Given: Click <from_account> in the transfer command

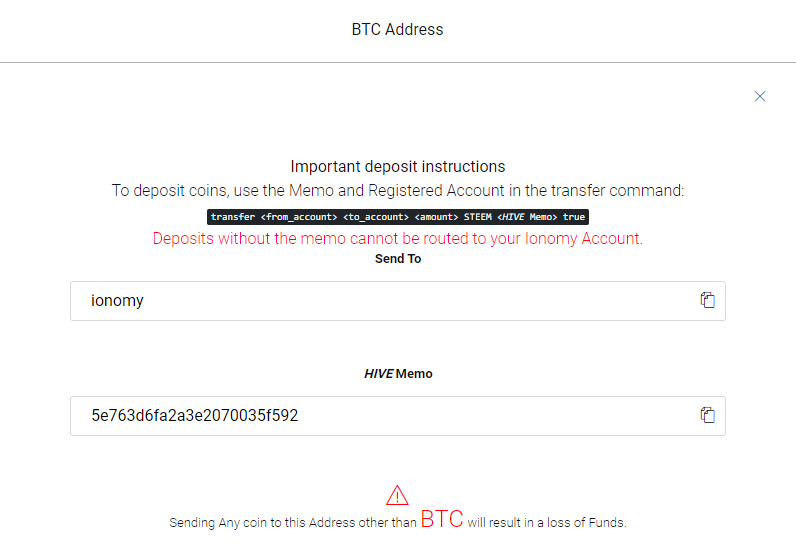Looking at the screenshot, I should pos(299,217).
